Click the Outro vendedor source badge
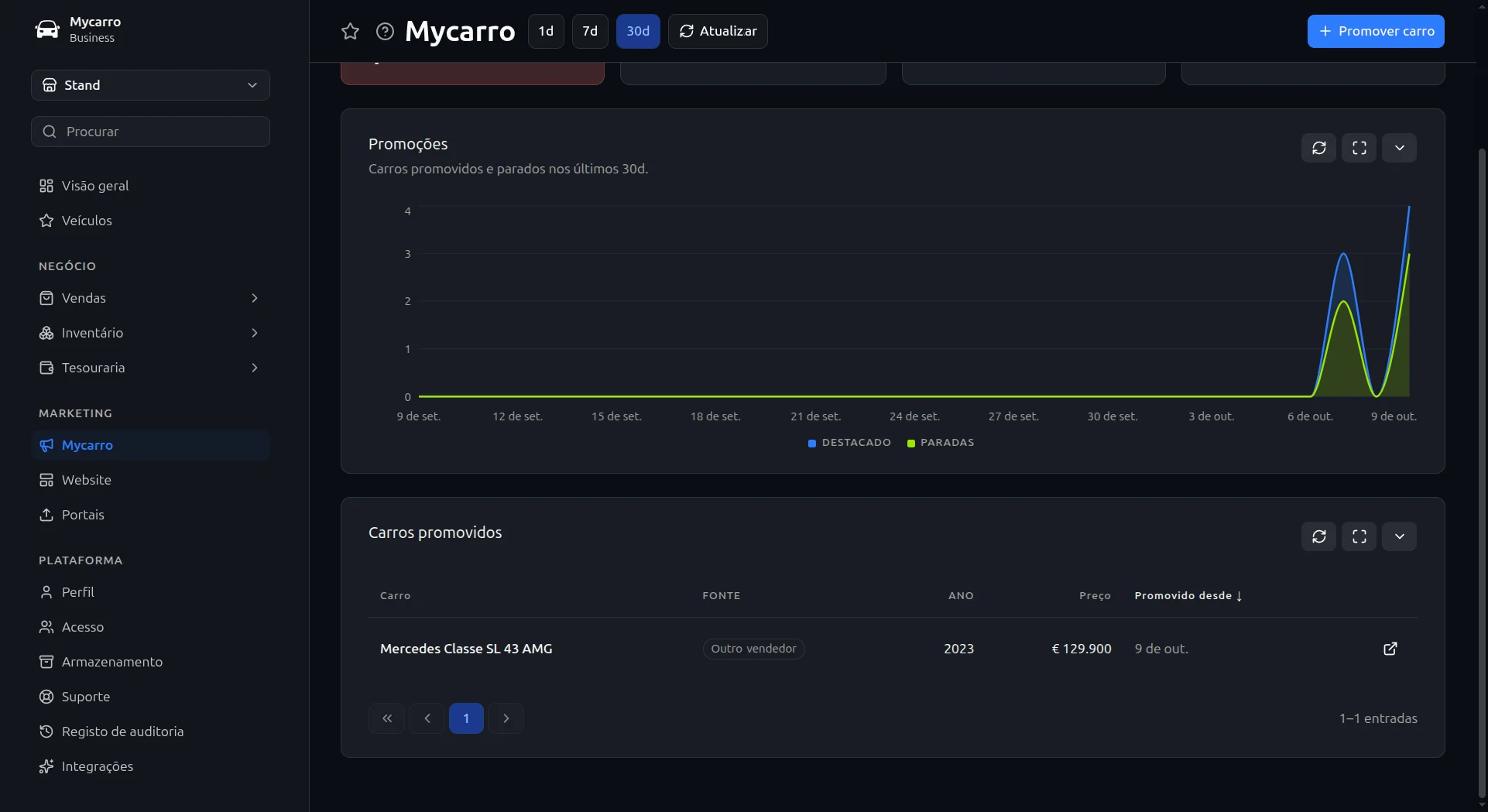Image resolution: width=1488 pixels, height=812 pixels. [753, 649]
